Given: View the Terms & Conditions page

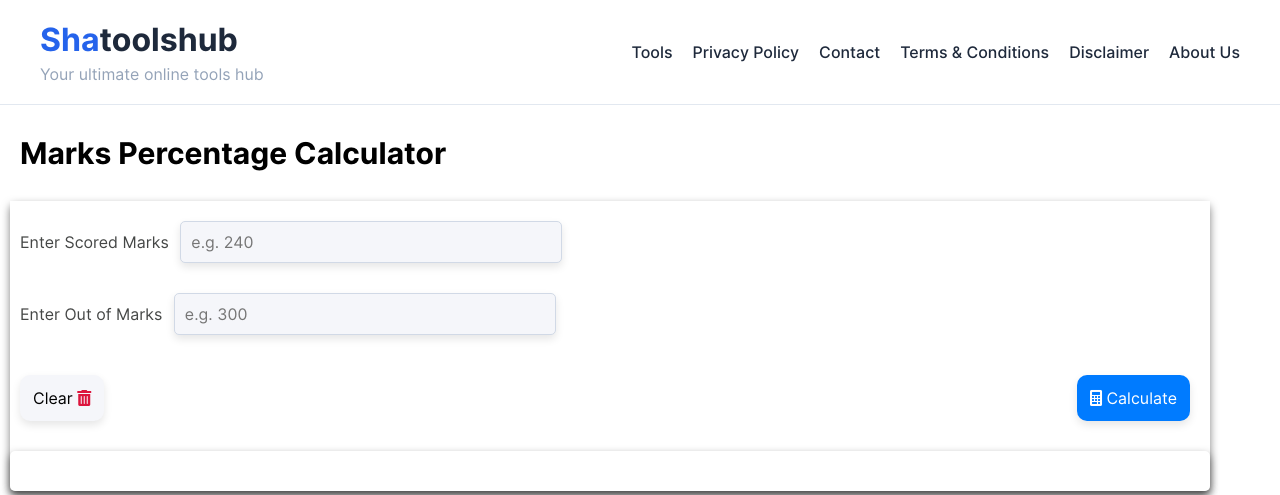Looking at the screenshot, I should (x=974, y=52).
